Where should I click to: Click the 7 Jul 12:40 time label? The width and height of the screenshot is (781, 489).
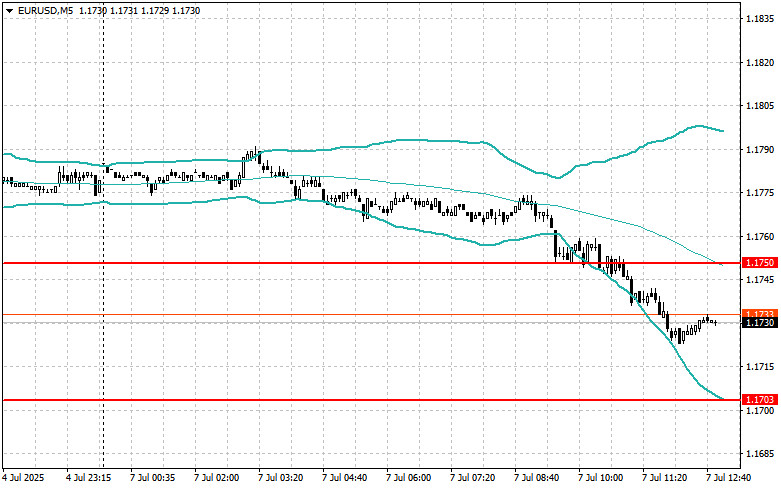coord(728,478)
